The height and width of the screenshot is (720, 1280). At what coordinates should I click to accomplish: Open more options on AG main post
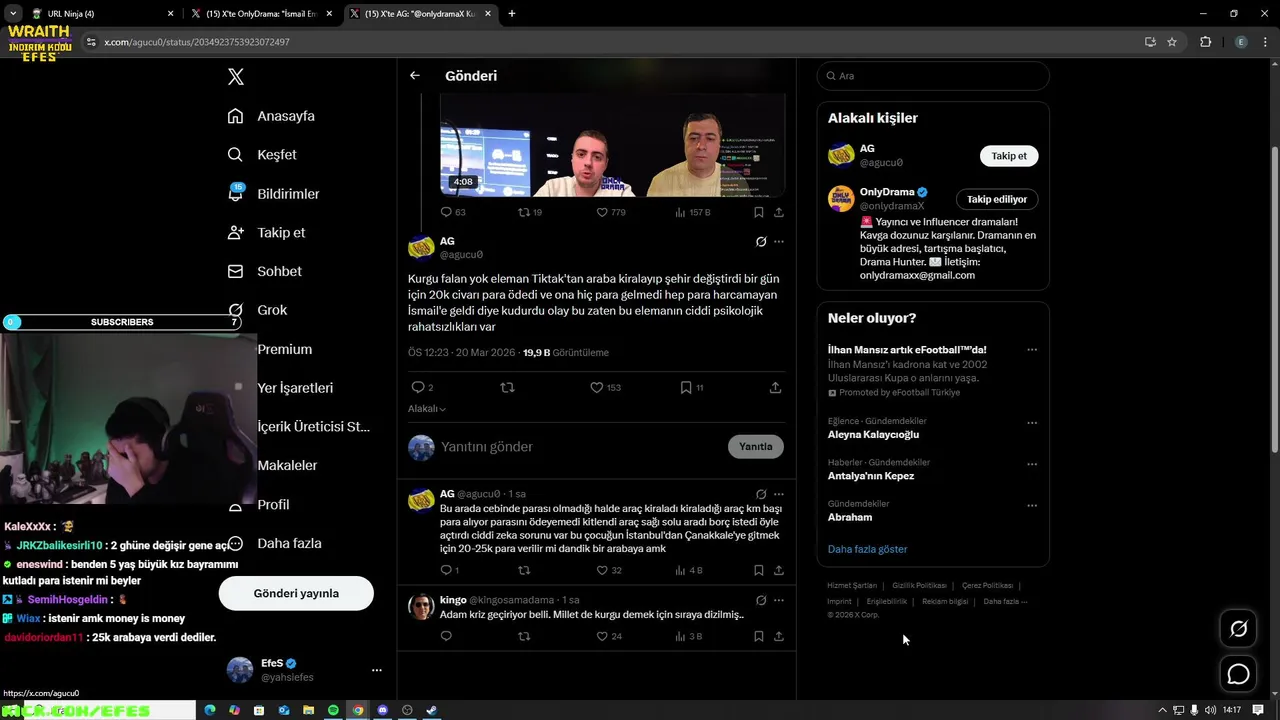(x=779, y=241)
